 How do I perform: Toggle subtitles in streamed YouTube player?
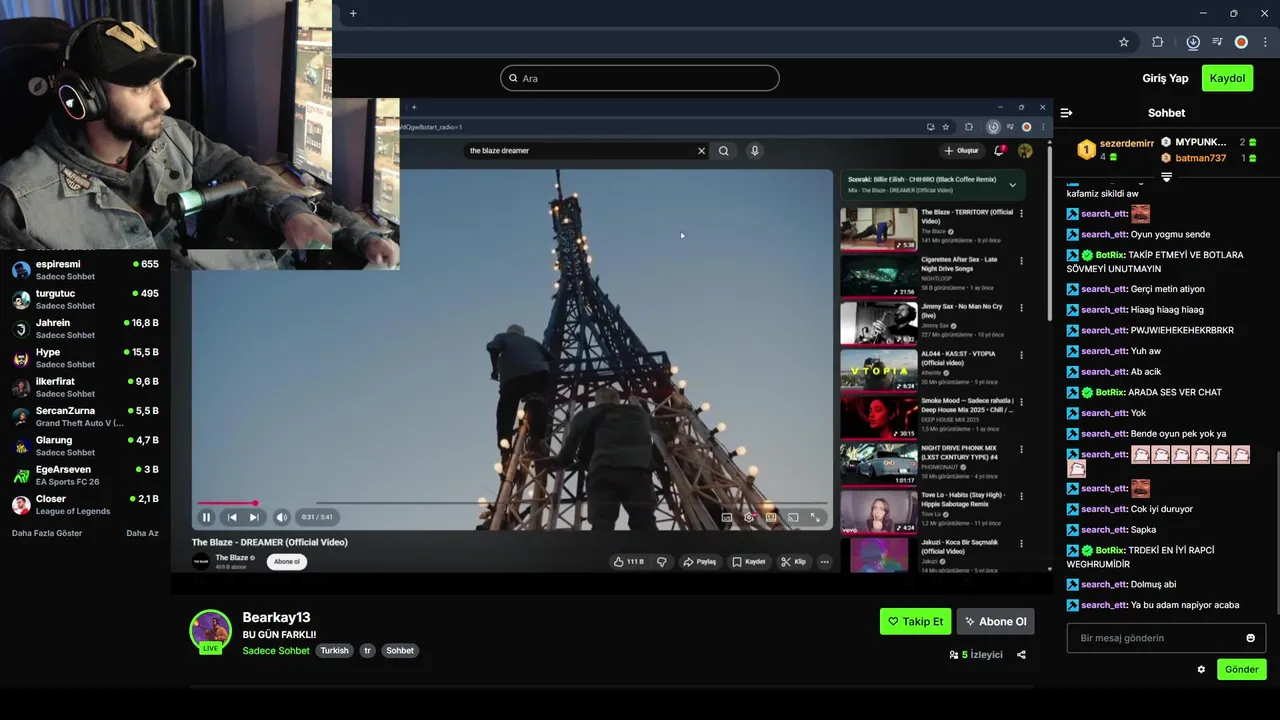tap(727, 517)
